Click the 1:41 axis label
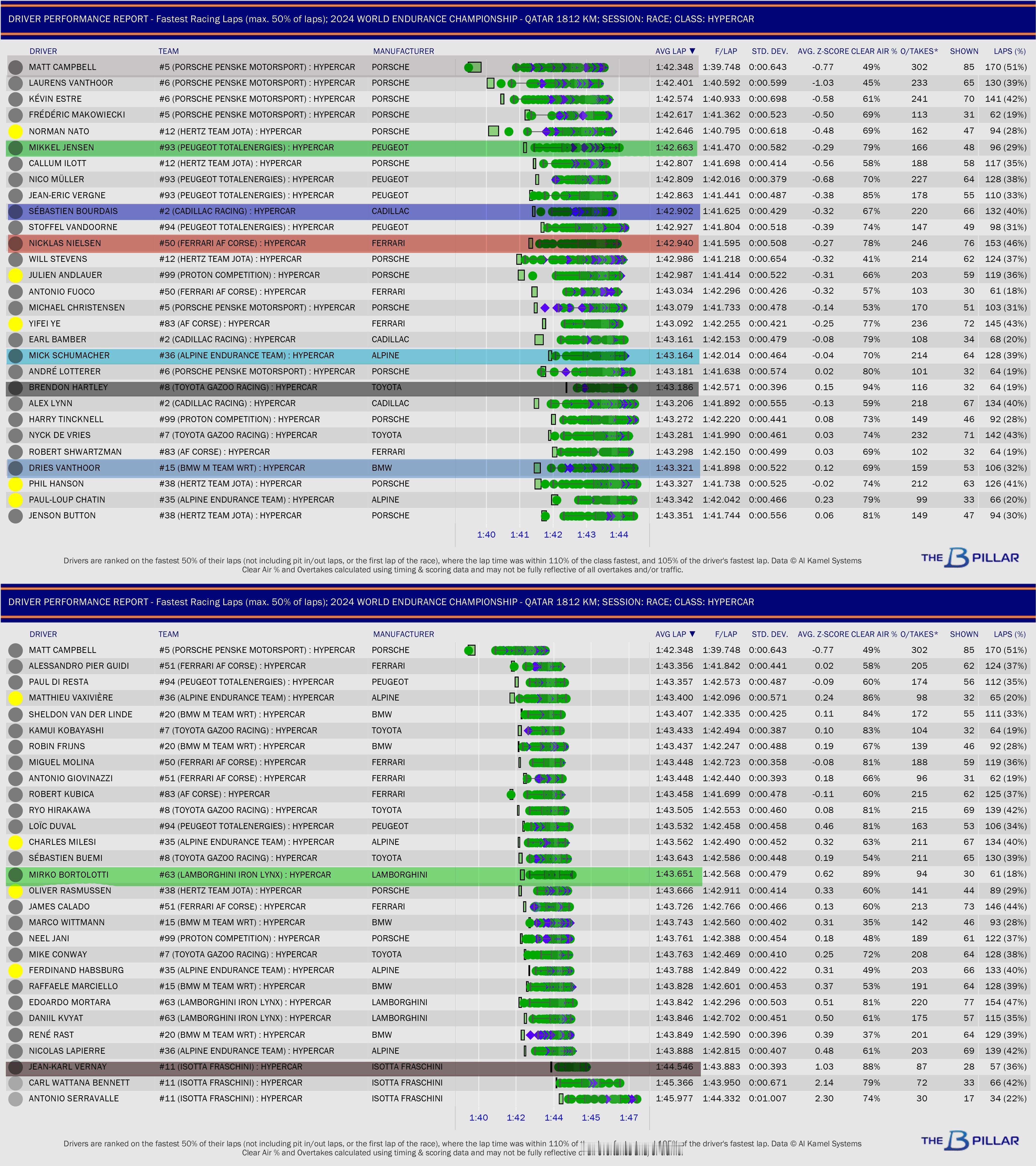This screenshot has width=1036, height=1166. 519,535
